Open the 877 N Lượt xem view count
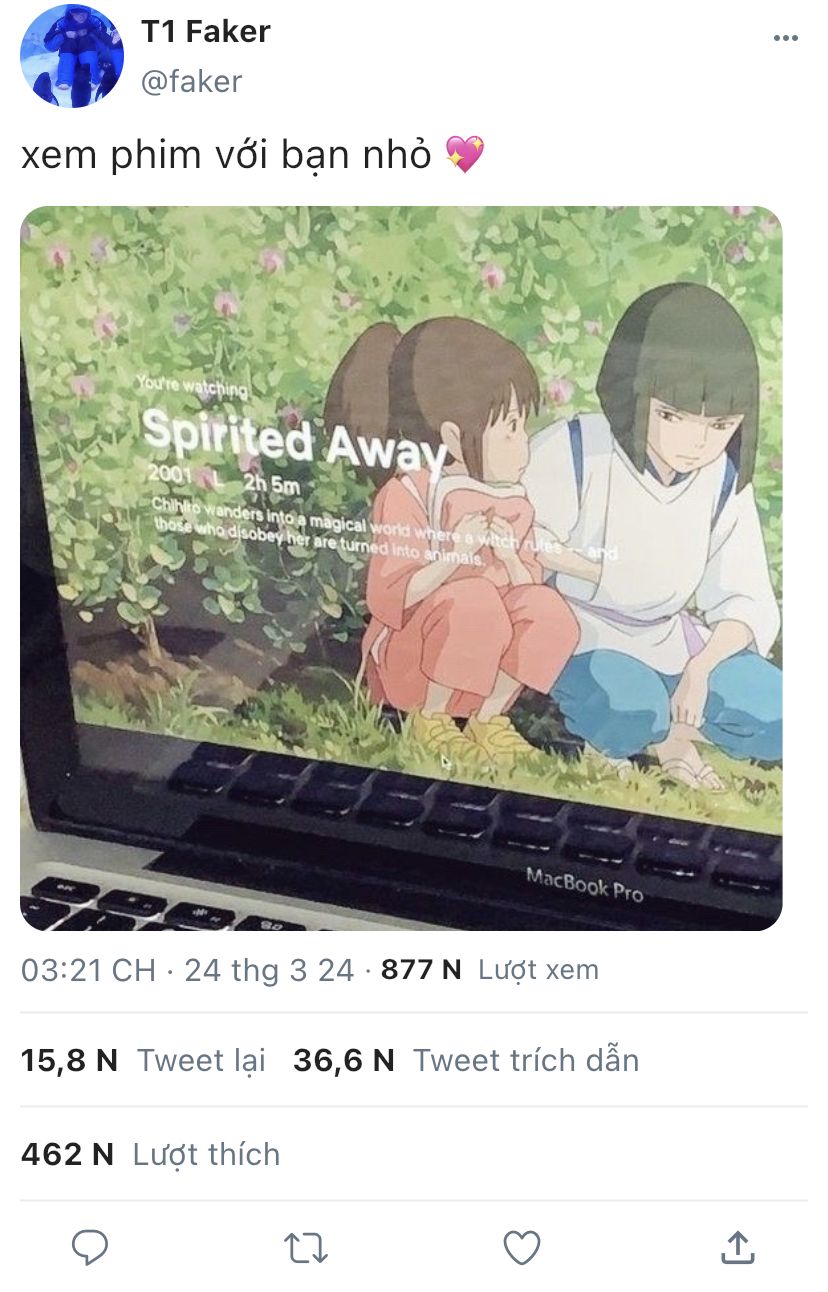 [490, 969]
